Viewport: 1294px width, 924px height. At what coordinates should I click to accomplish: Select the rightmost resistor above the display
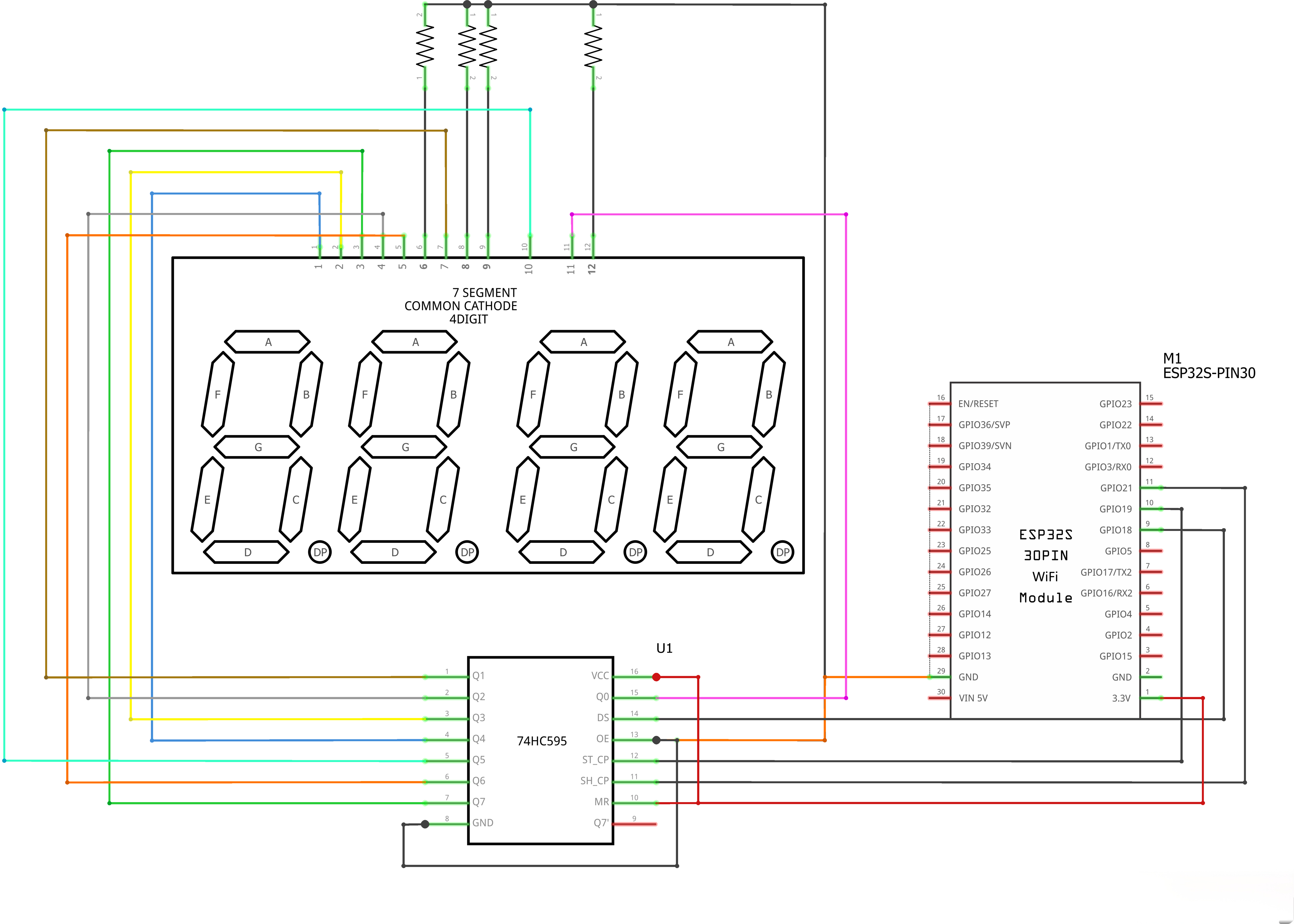coord(593,48)
